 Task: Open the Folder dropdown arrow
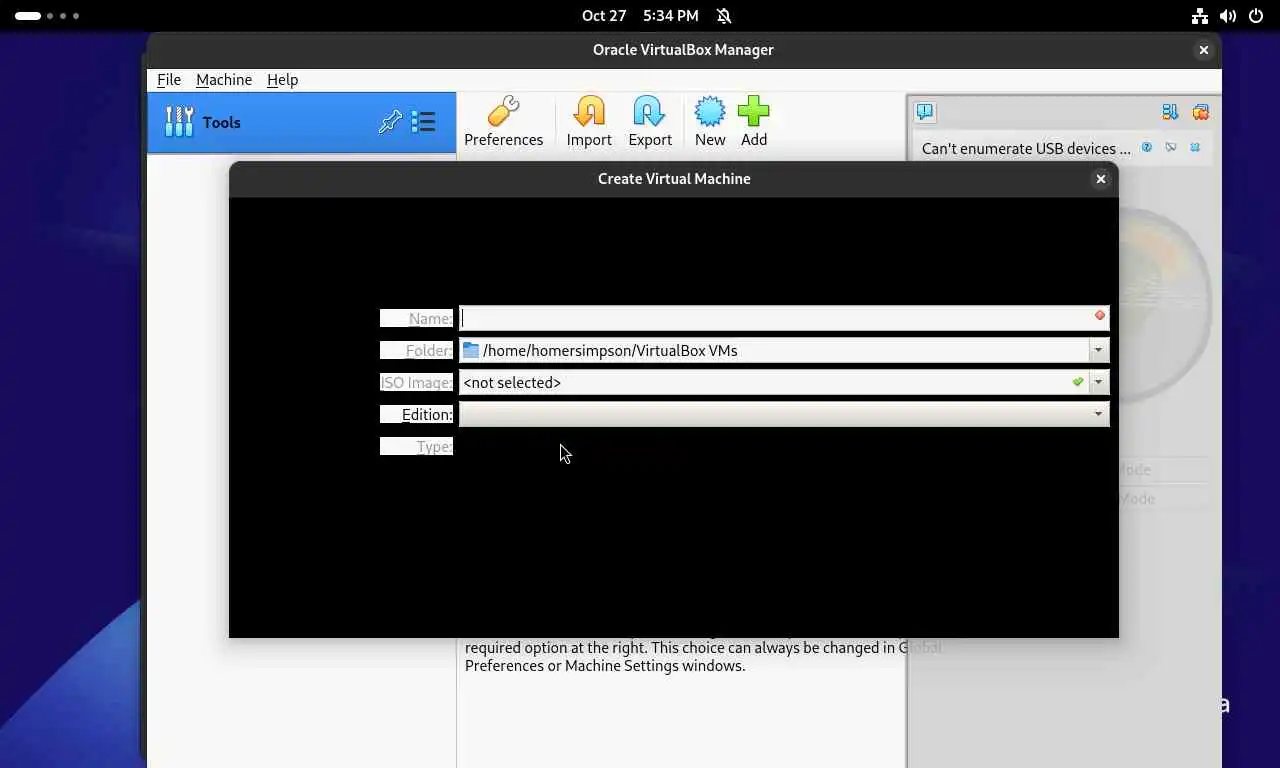(1098, 350)
